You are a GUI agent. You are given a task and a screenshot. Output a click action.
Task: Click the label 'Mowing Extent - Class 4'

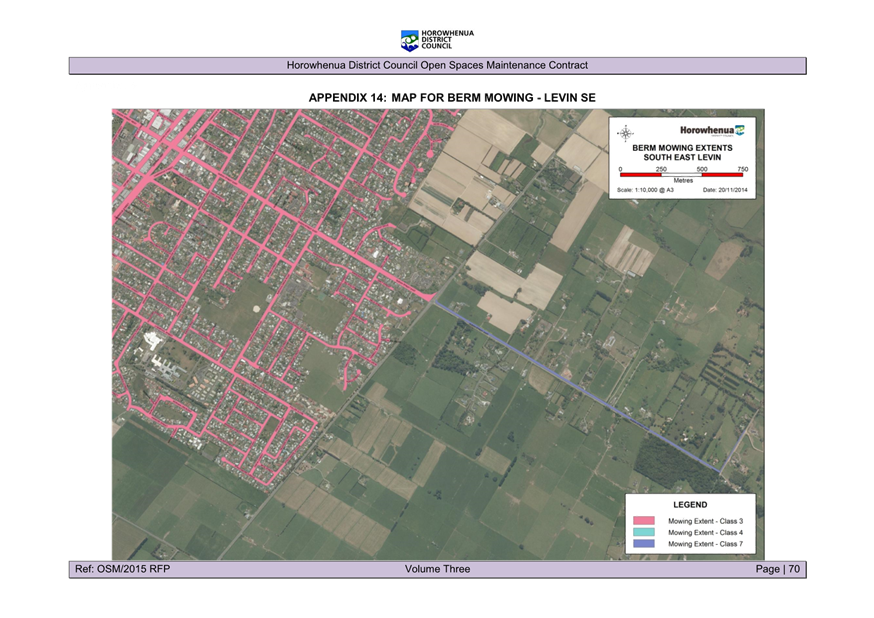click(x=705, y=532)
